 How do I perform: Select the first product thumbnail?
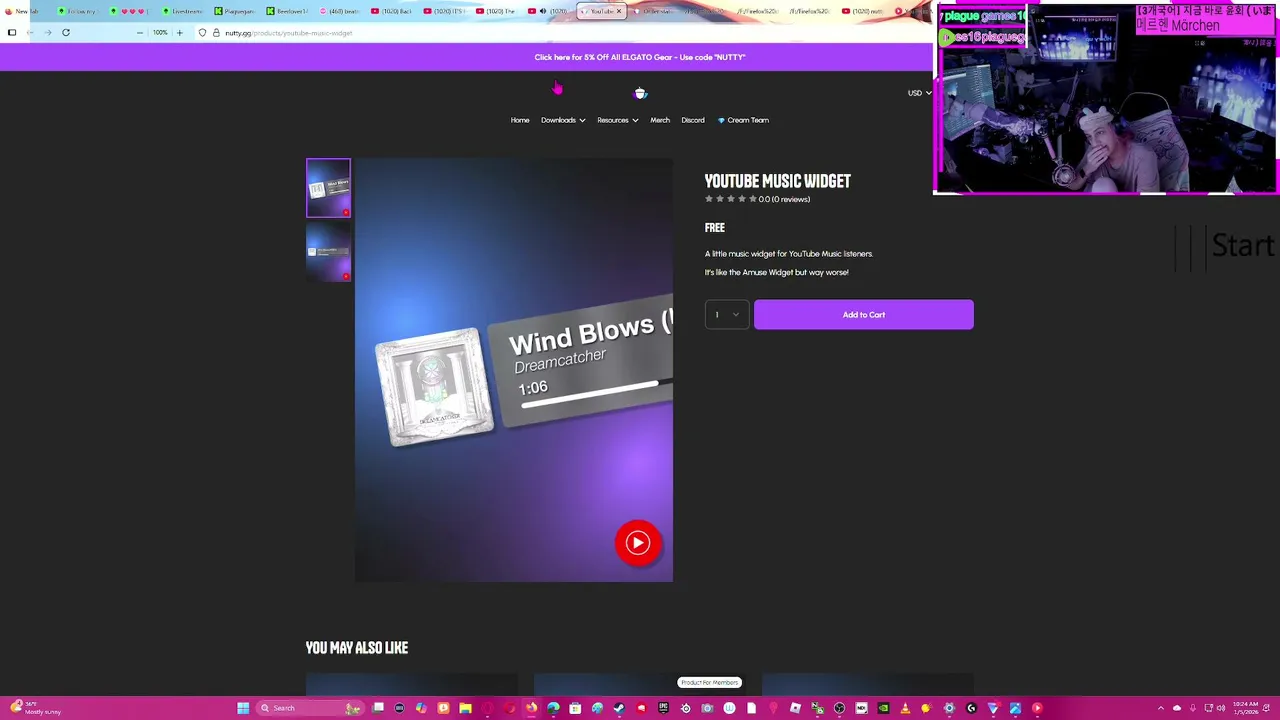[x=328, y=188]
